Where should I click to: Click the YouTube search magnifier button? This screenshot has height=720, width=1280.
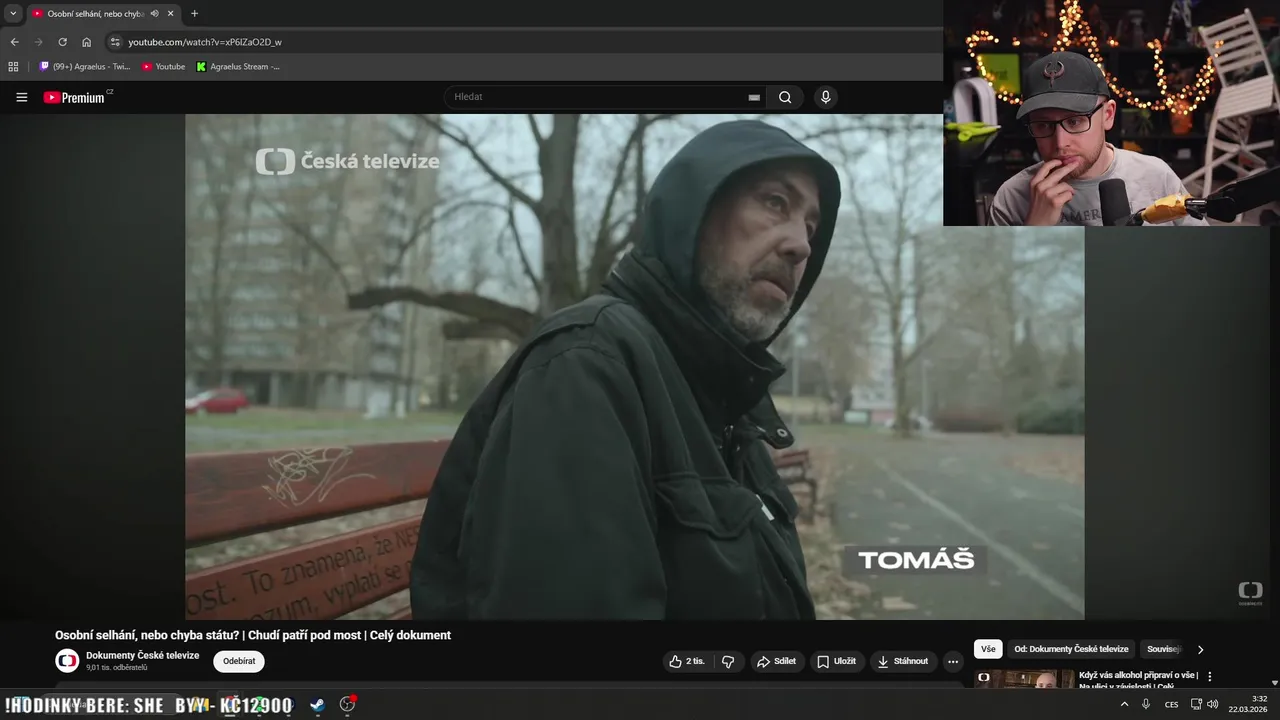tap(785, 97)
